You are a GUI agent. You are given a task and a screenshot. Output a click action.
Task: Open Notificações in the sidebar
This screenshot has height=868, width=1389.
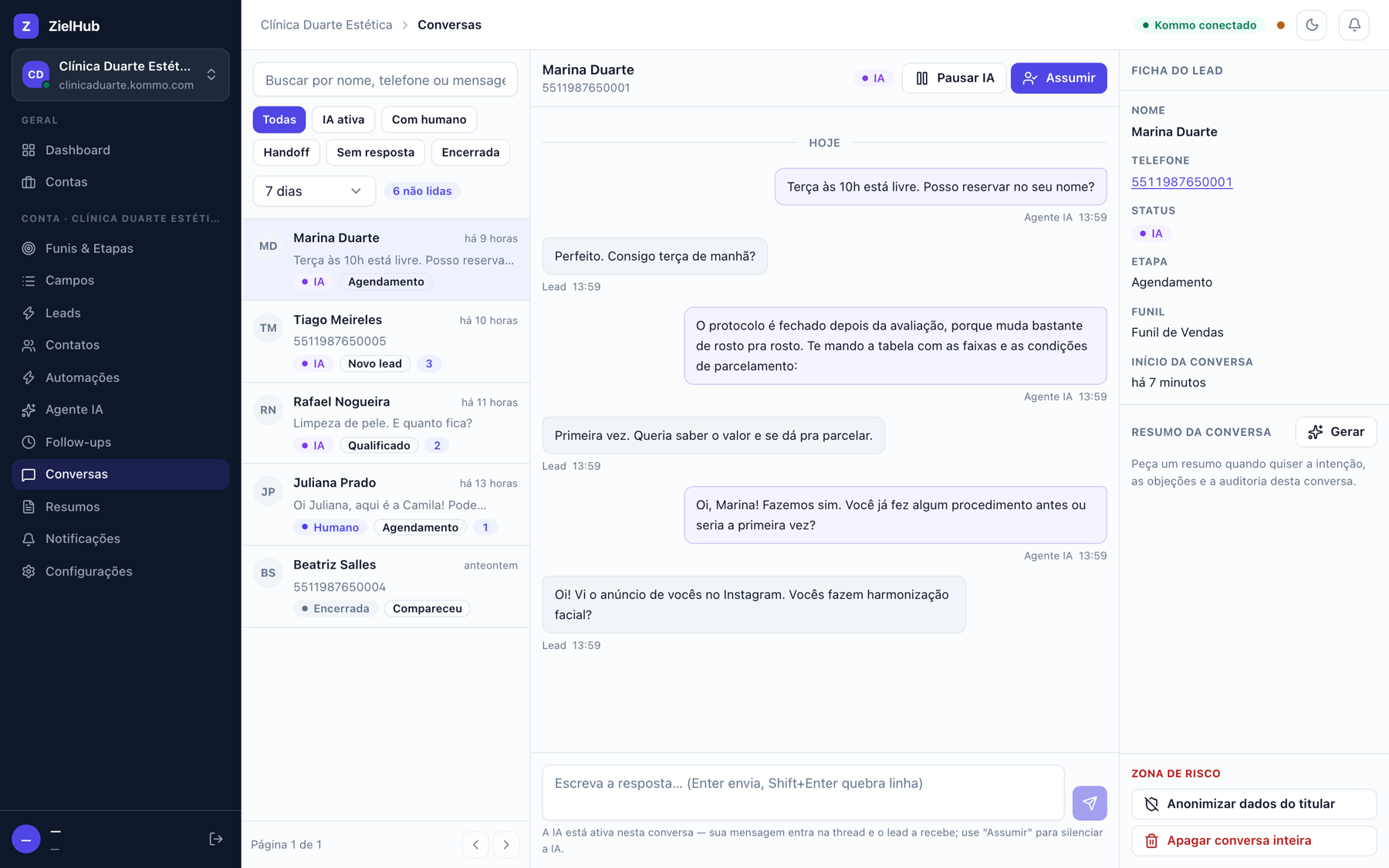(x=120, y=539)
